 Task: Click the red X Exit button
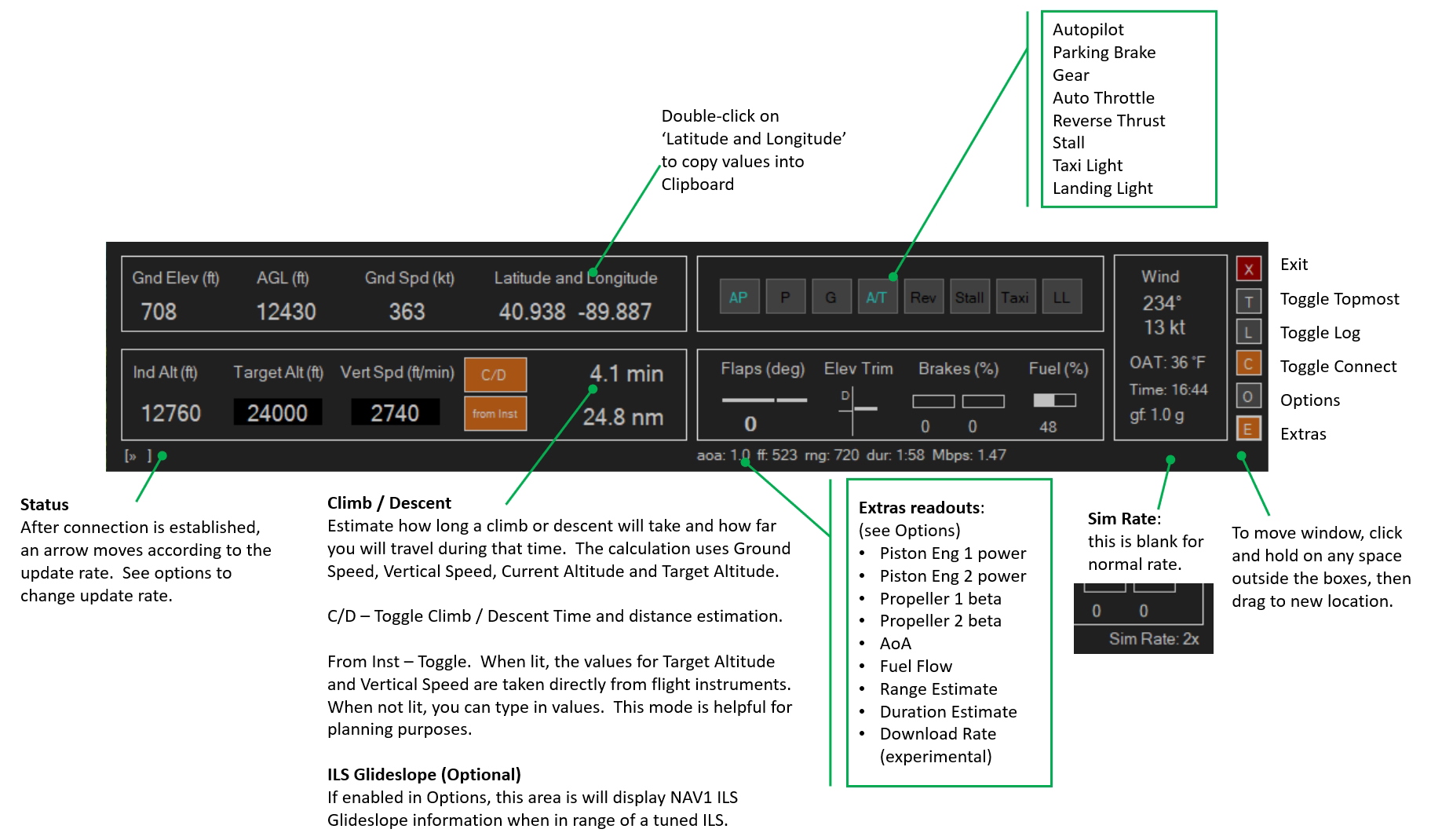[x=1248, y=268]
